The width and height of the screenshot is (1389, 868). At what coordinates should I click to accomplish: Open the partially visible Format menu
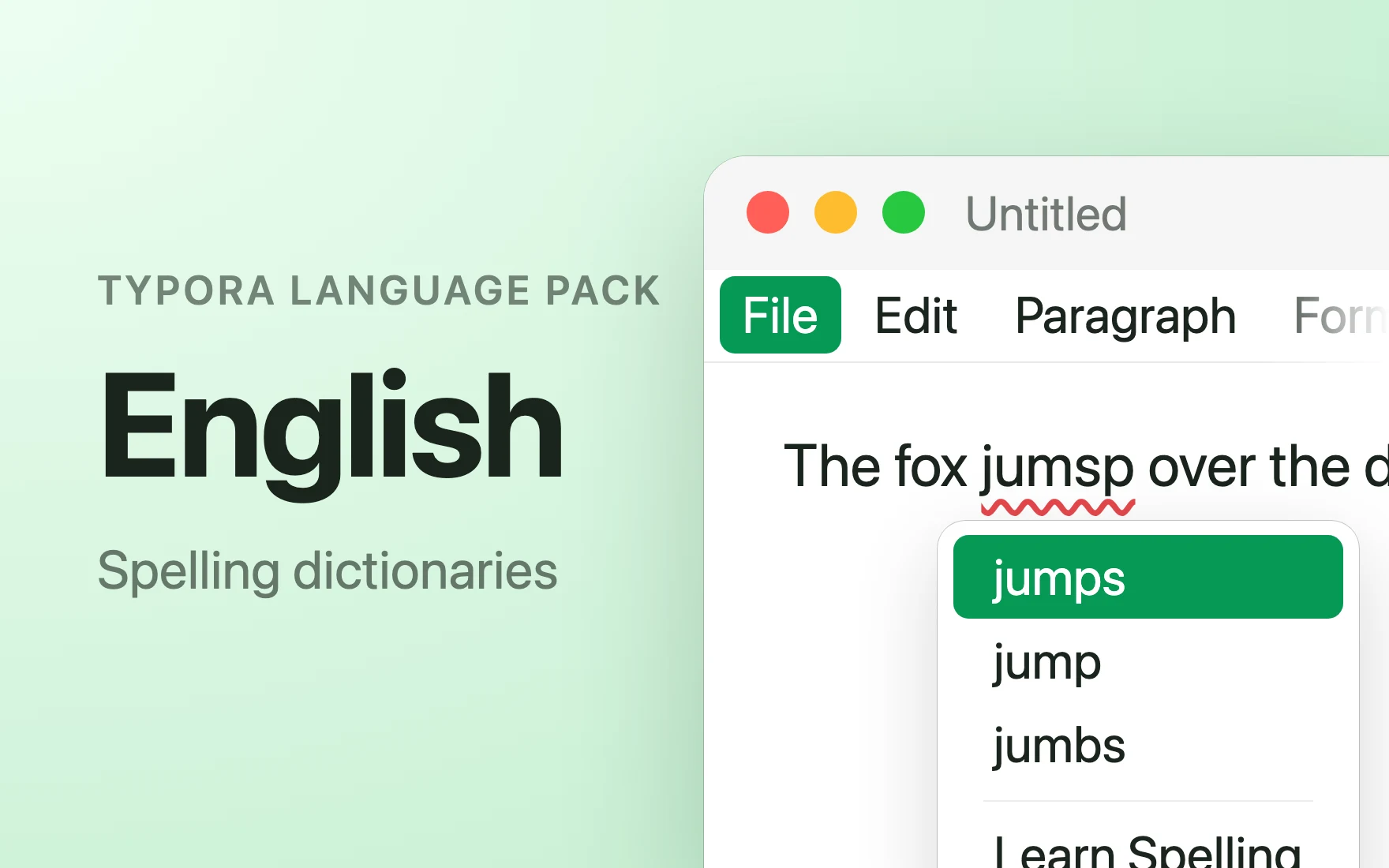(1340, 316)
